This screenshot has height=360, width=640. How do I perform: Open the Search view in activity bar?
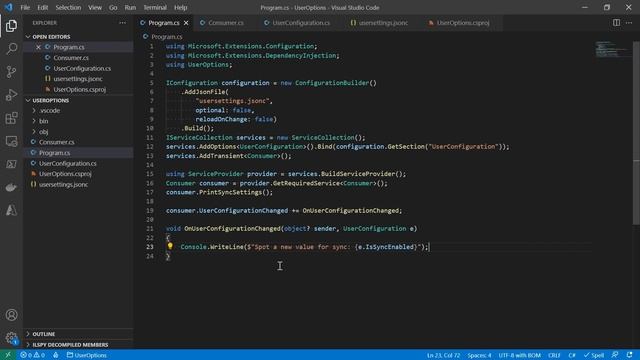tap(11, 49)
